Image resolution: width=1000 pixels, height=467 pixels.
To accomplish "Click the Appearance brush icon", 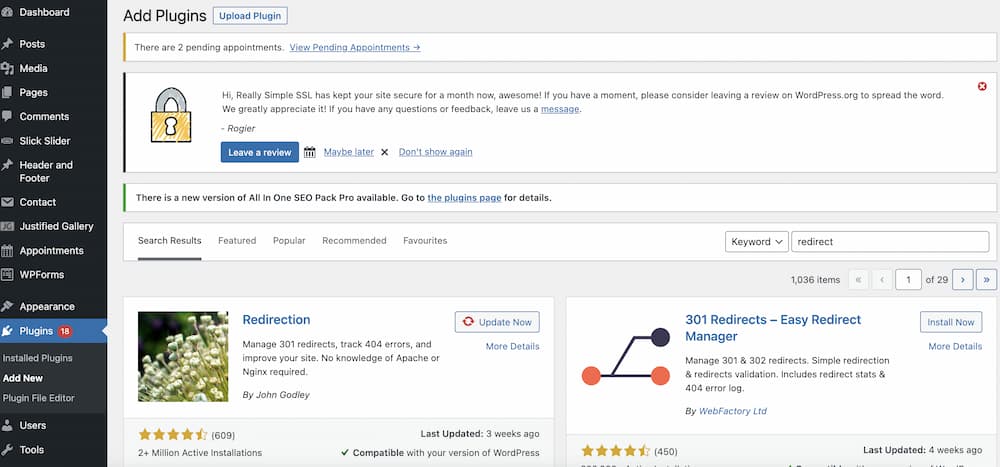I will point(7,306).
